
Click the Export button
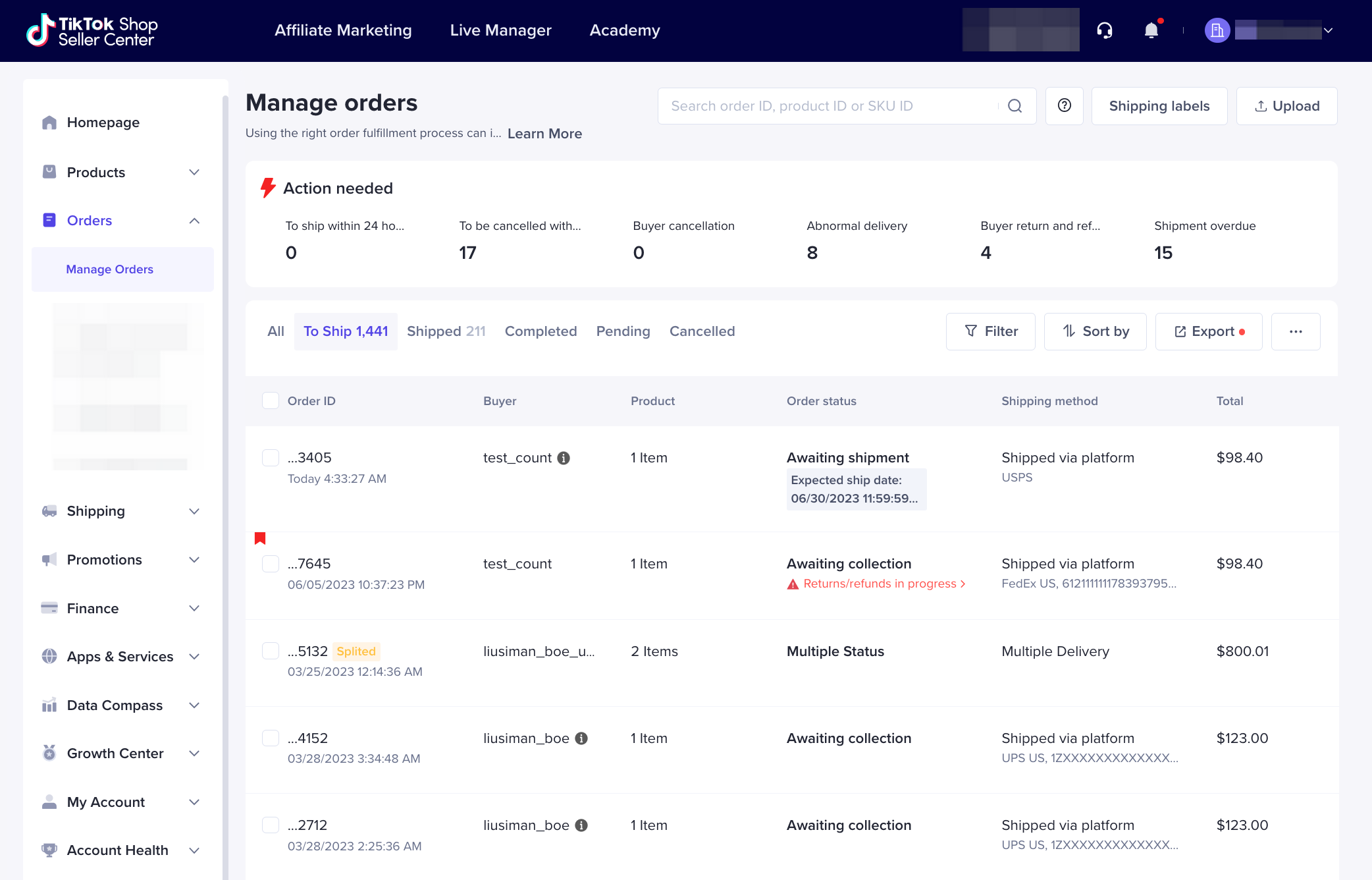tap(1209, 331)
